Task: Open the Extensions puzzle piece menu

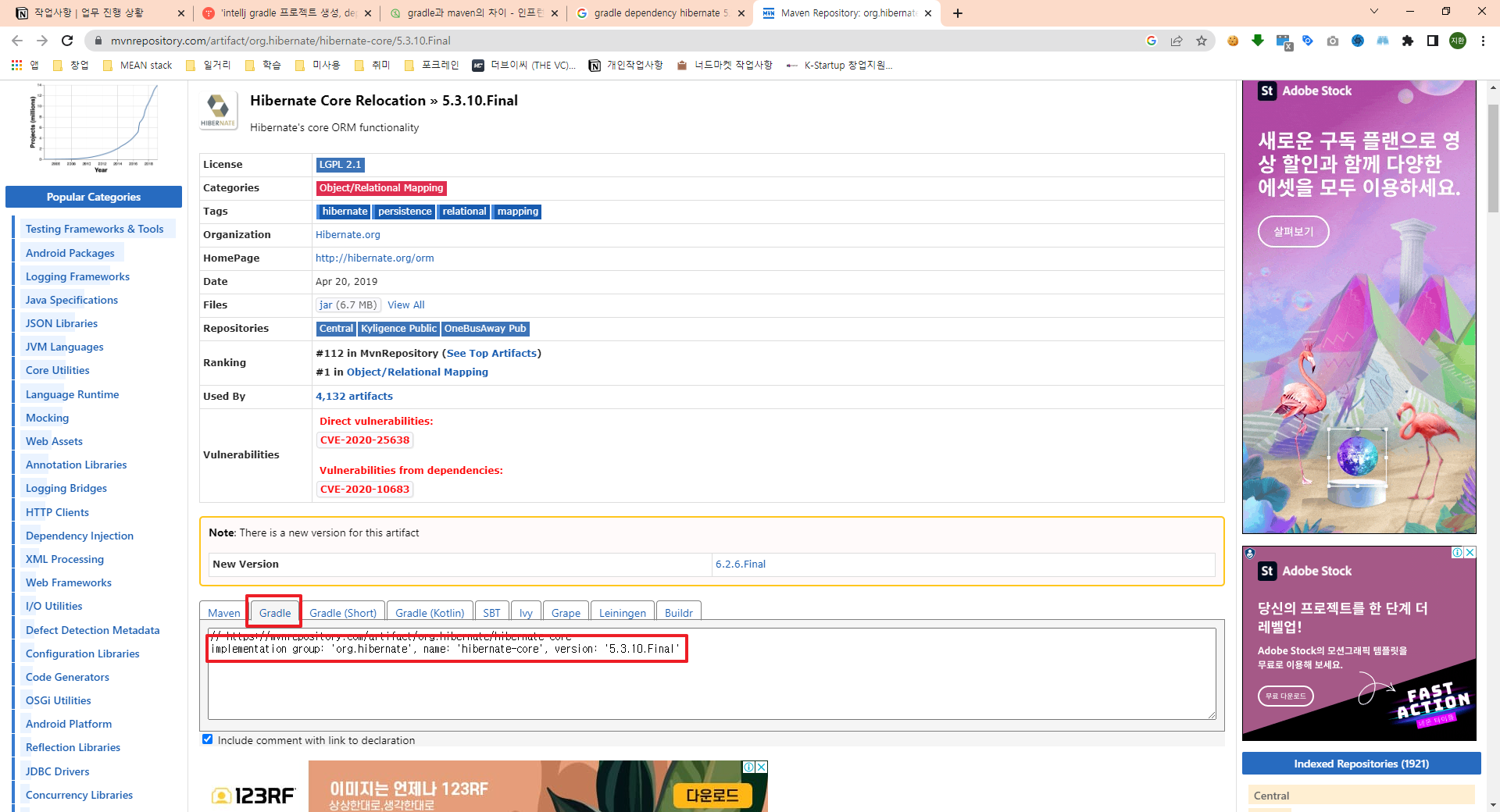Action: [1408, 41]
